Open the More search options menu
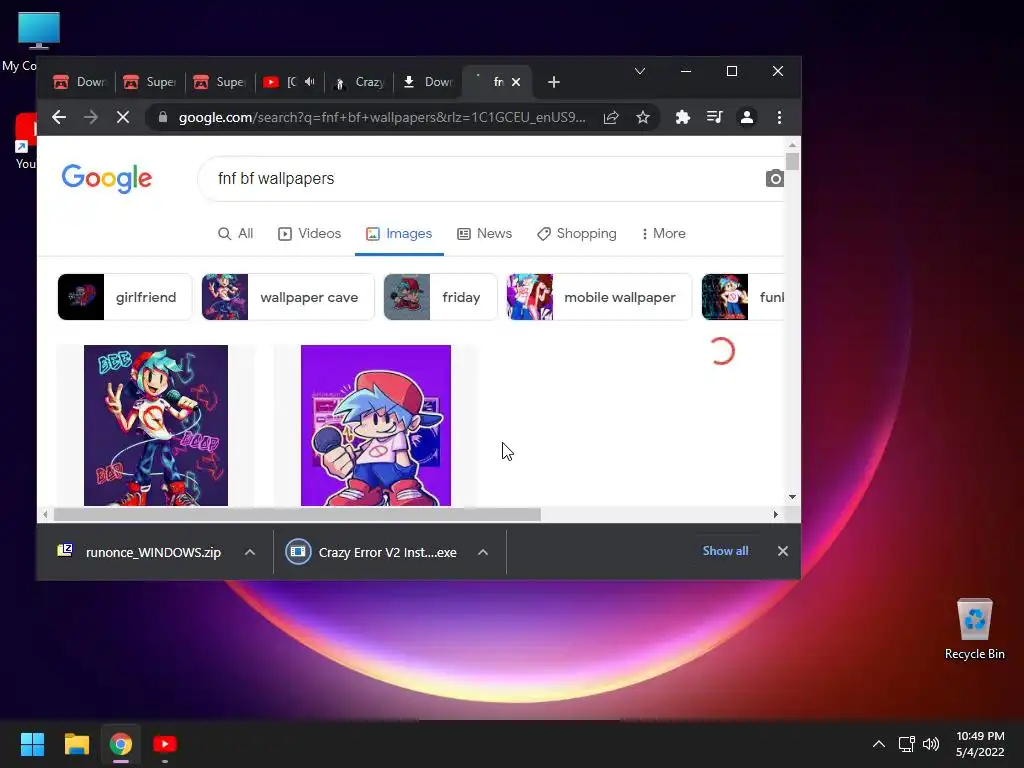Viewport: 1024px width, 768px height. tap(664, 234)
